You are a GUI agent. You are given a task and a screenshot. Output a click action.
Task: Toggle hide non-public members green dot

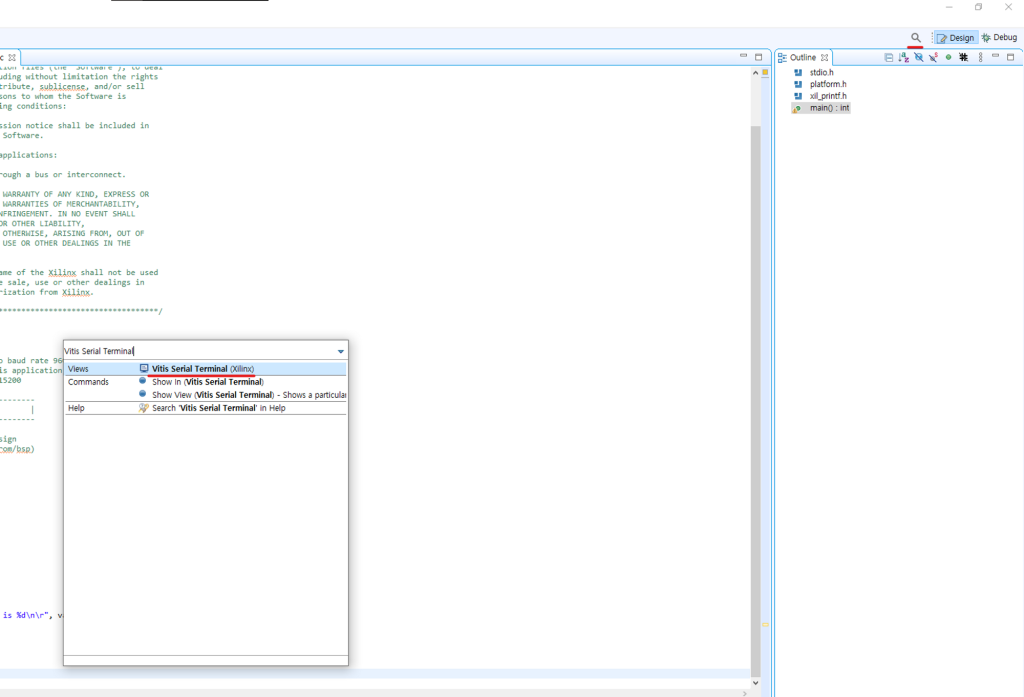point(948,57)
